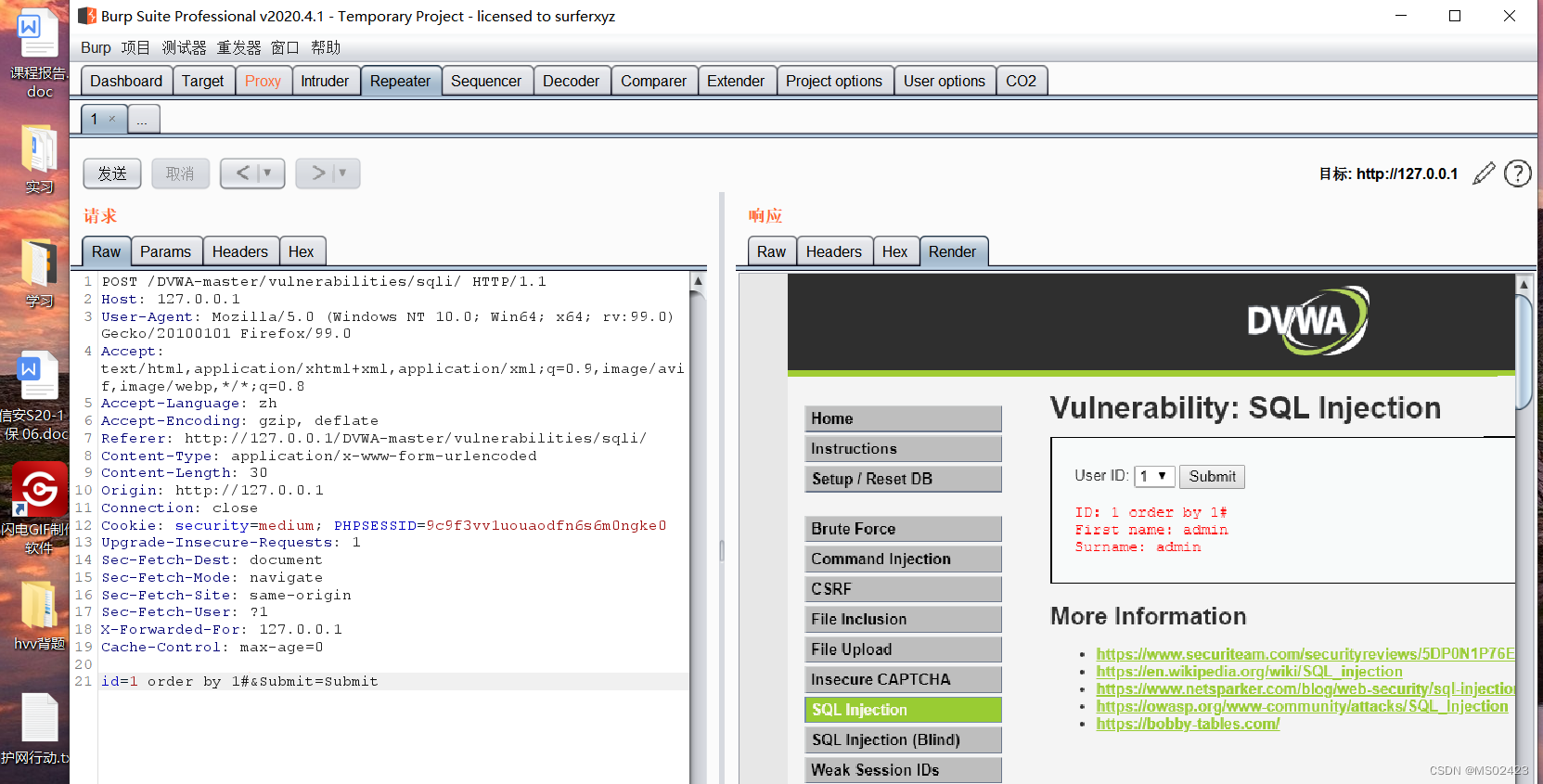Open the 项目 menu
Viewport: 1543px width, 784px height.
[x=135, y=47]
